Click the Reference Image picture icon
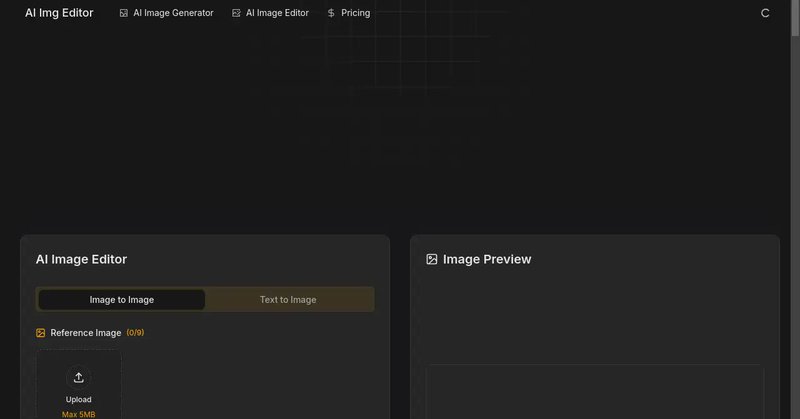800x419 pixels. coord(41,333)
